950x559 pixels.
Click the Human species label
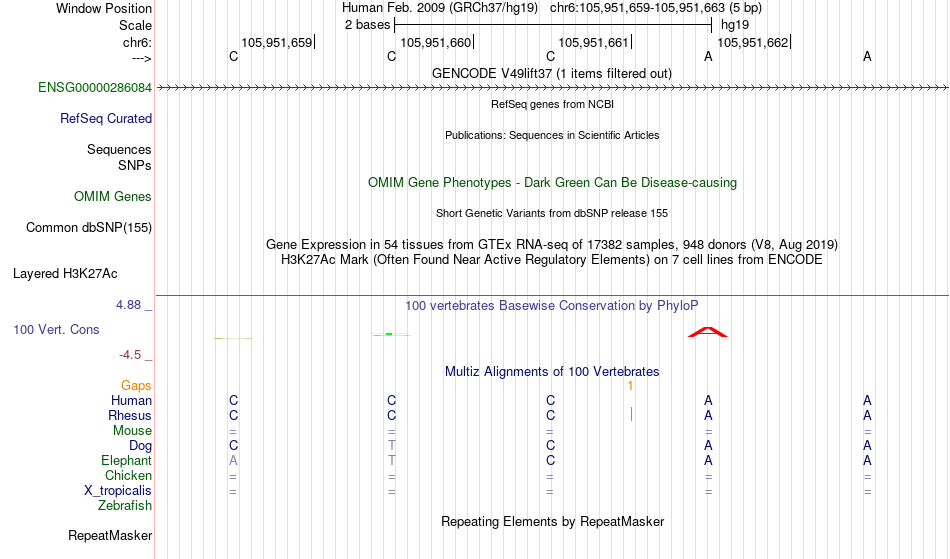[131, 400]
